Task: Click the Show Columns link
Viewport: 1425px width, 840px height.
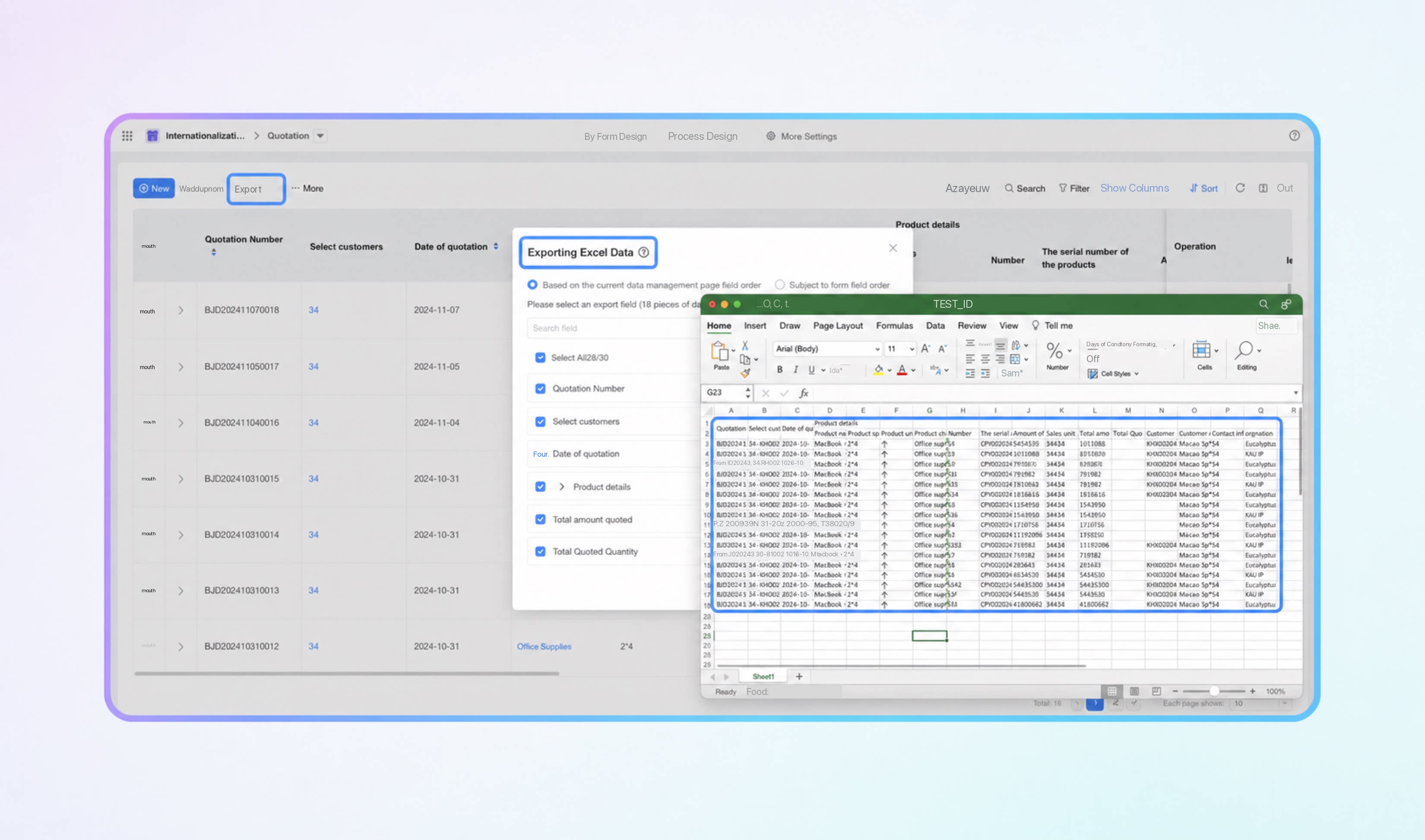Action: (1134, 188)
